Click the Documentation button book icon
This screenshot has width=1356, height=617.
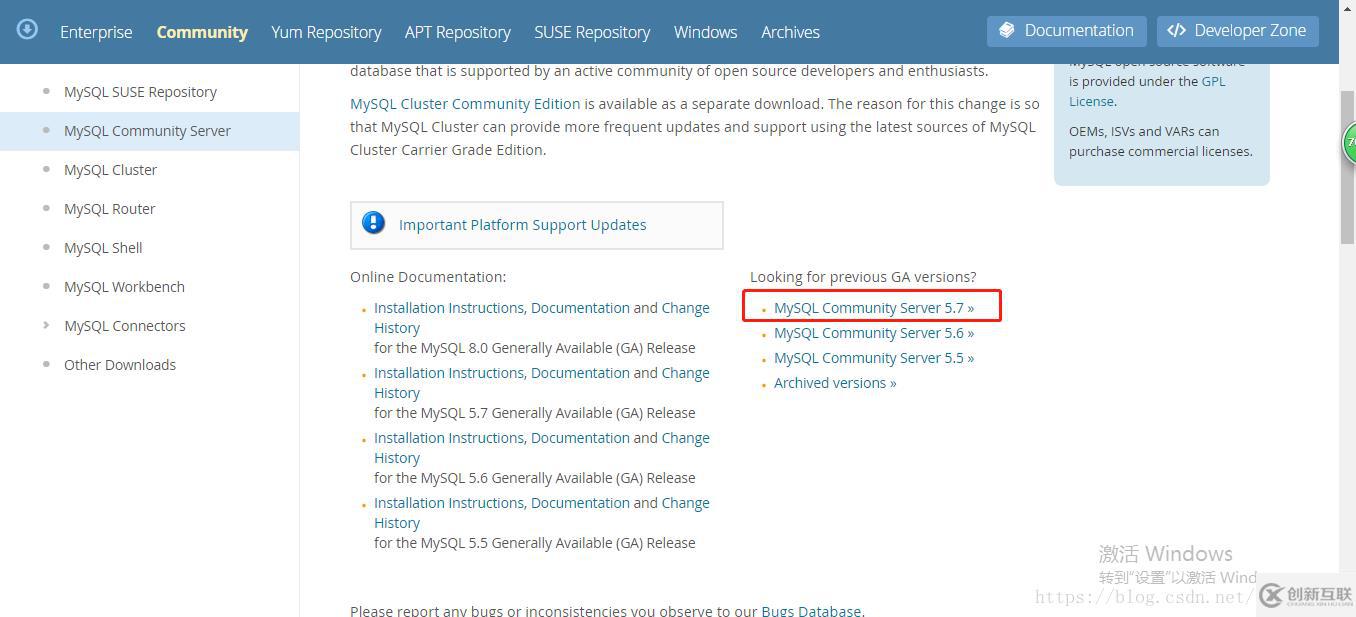(1007, 30)
